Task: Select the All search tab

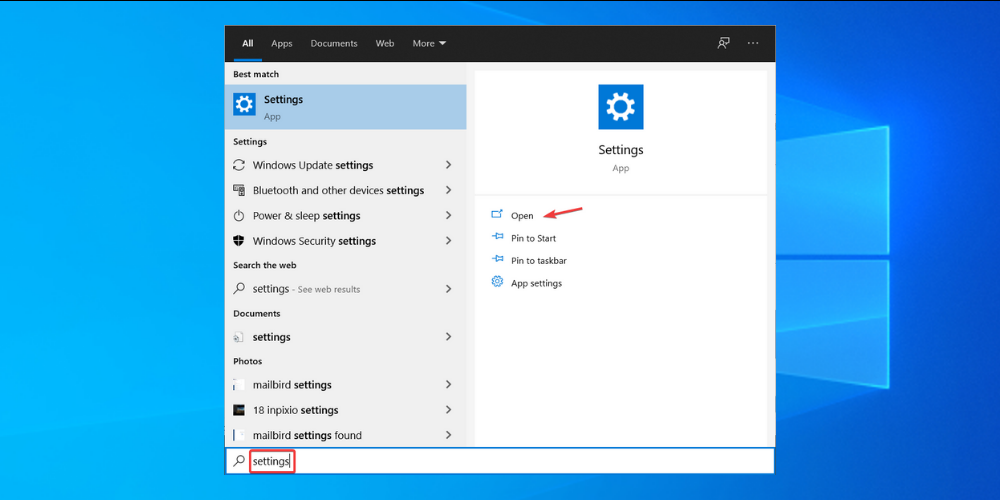Action: click(247, 43)
